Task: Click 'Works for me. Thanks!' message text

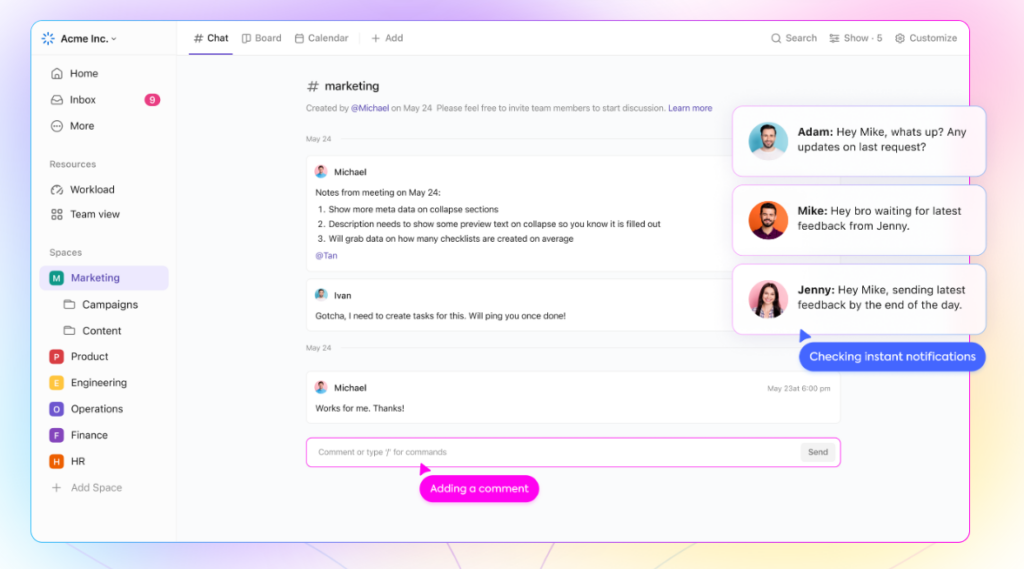Action: tap(360, 408)
